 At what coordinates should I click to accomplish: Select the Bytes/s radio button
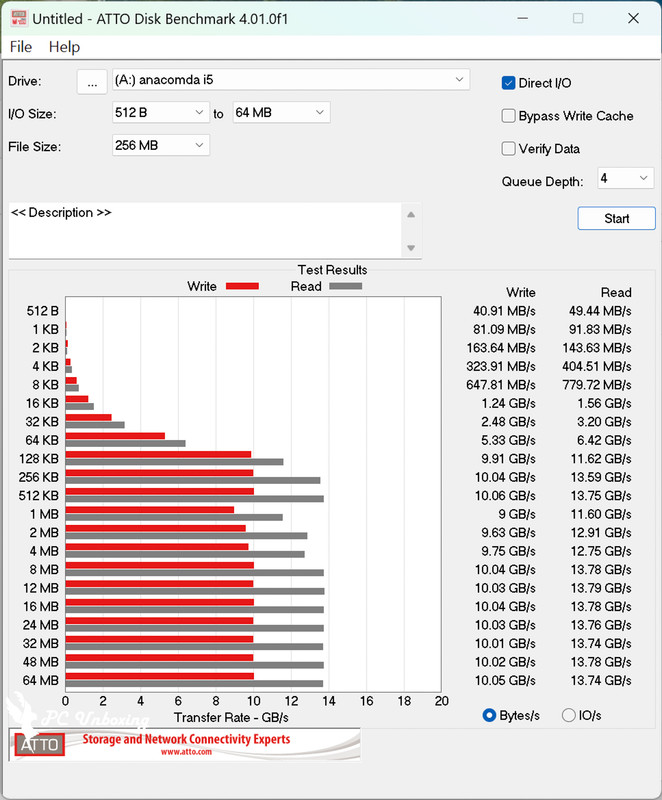(489, 715)
